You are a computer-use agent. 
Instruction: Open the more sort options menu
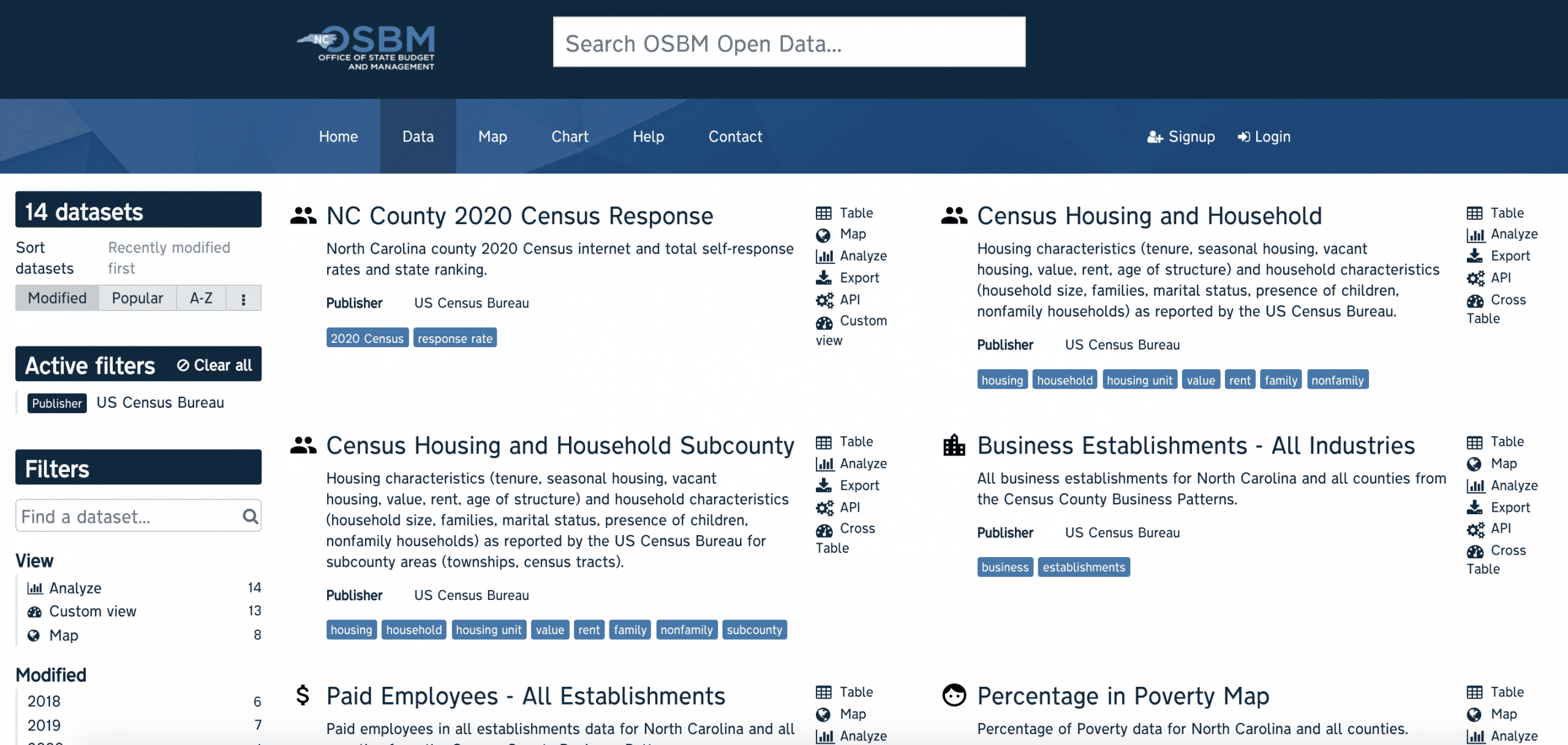click(x=243, y=299)
